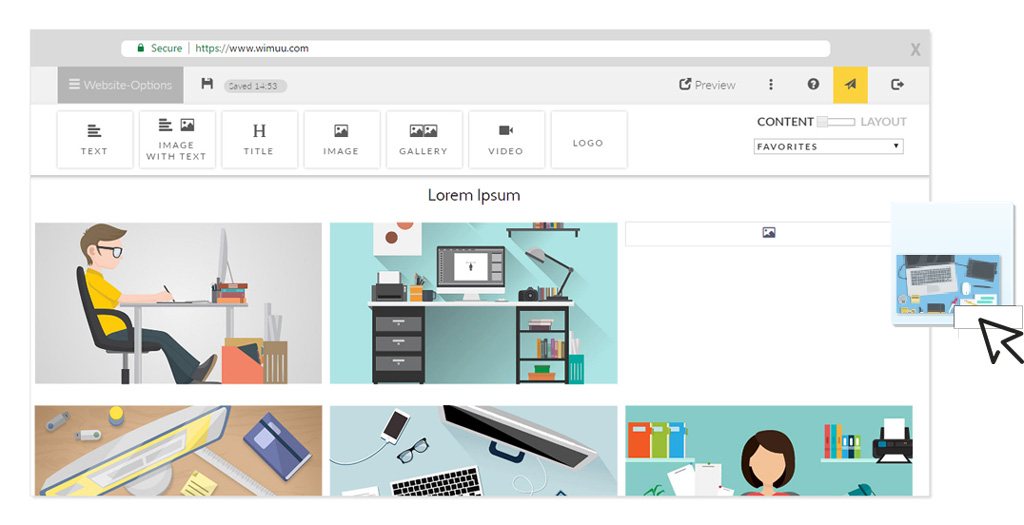Toggle the Content/Layout switch
The width and height of the screenshot is (1024, 525).
836,121
